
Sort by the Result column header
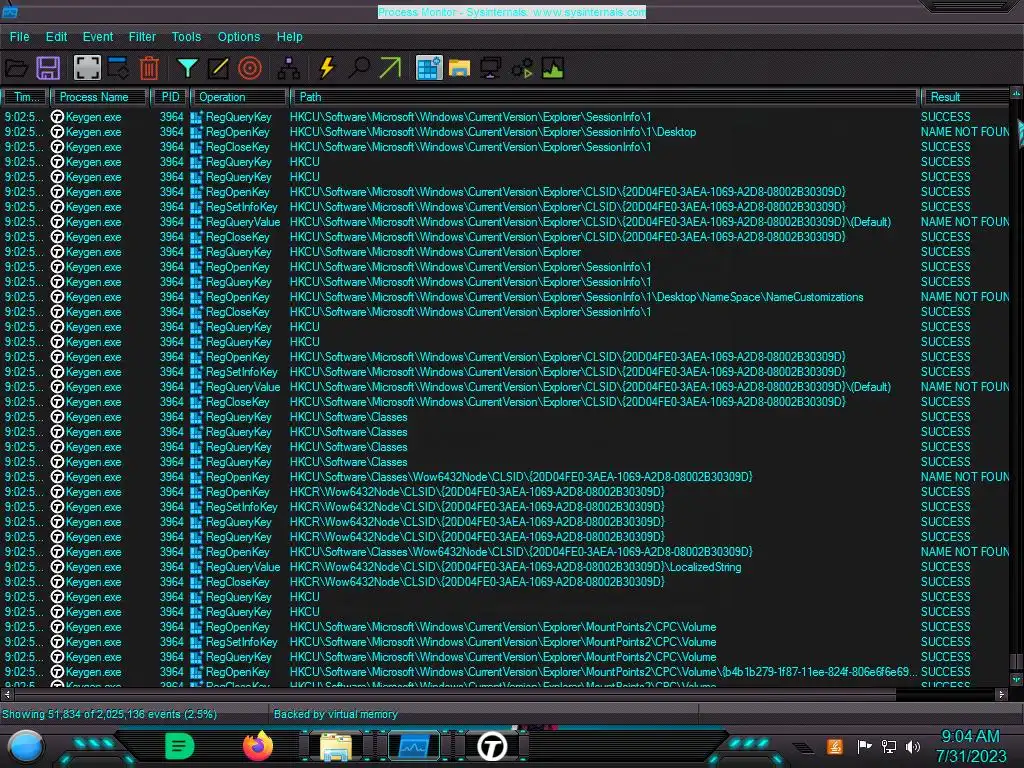click(x=965, y=97)
